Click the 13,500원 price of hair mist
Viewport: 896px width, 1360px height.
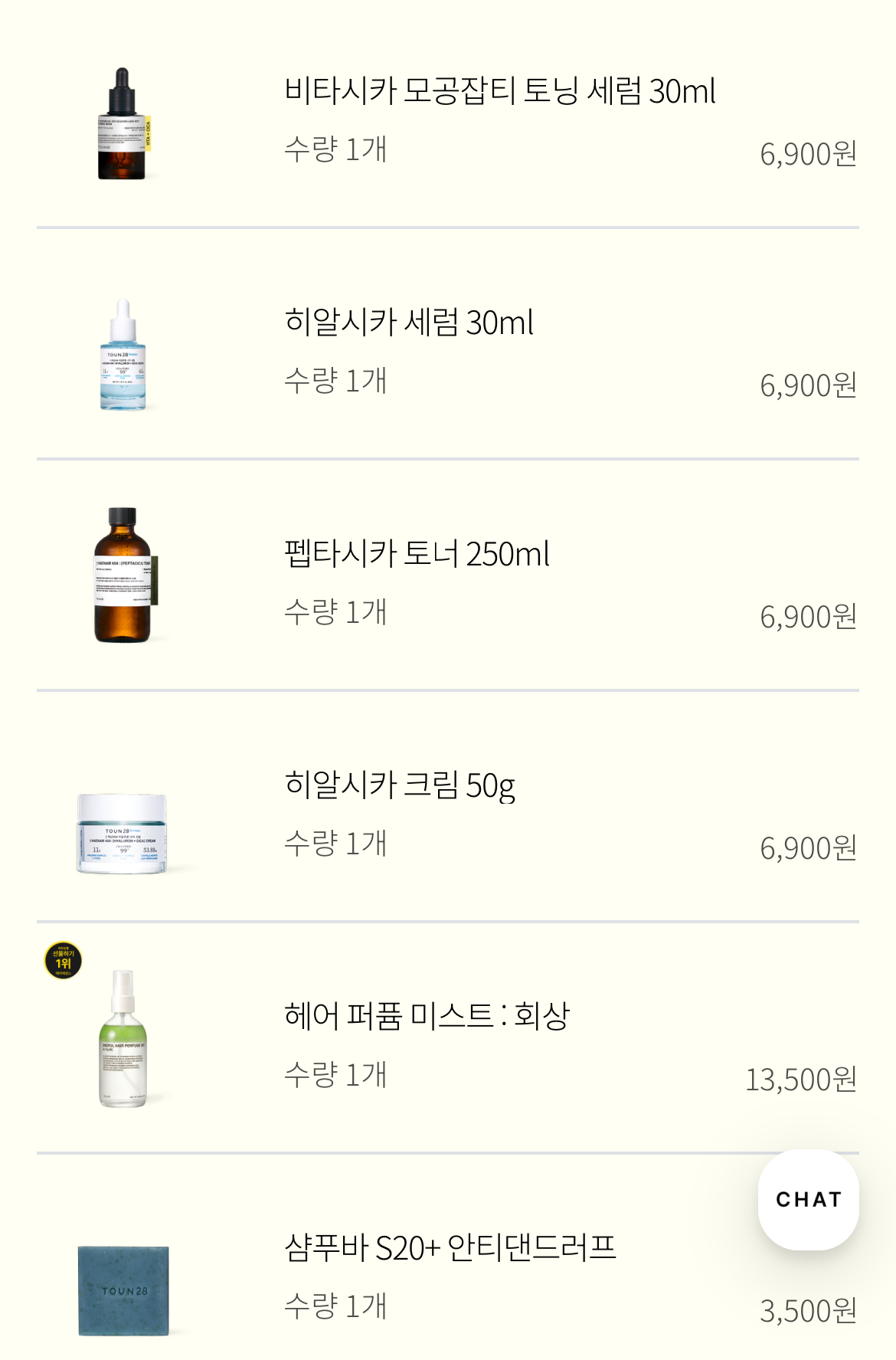(800, 1080)
